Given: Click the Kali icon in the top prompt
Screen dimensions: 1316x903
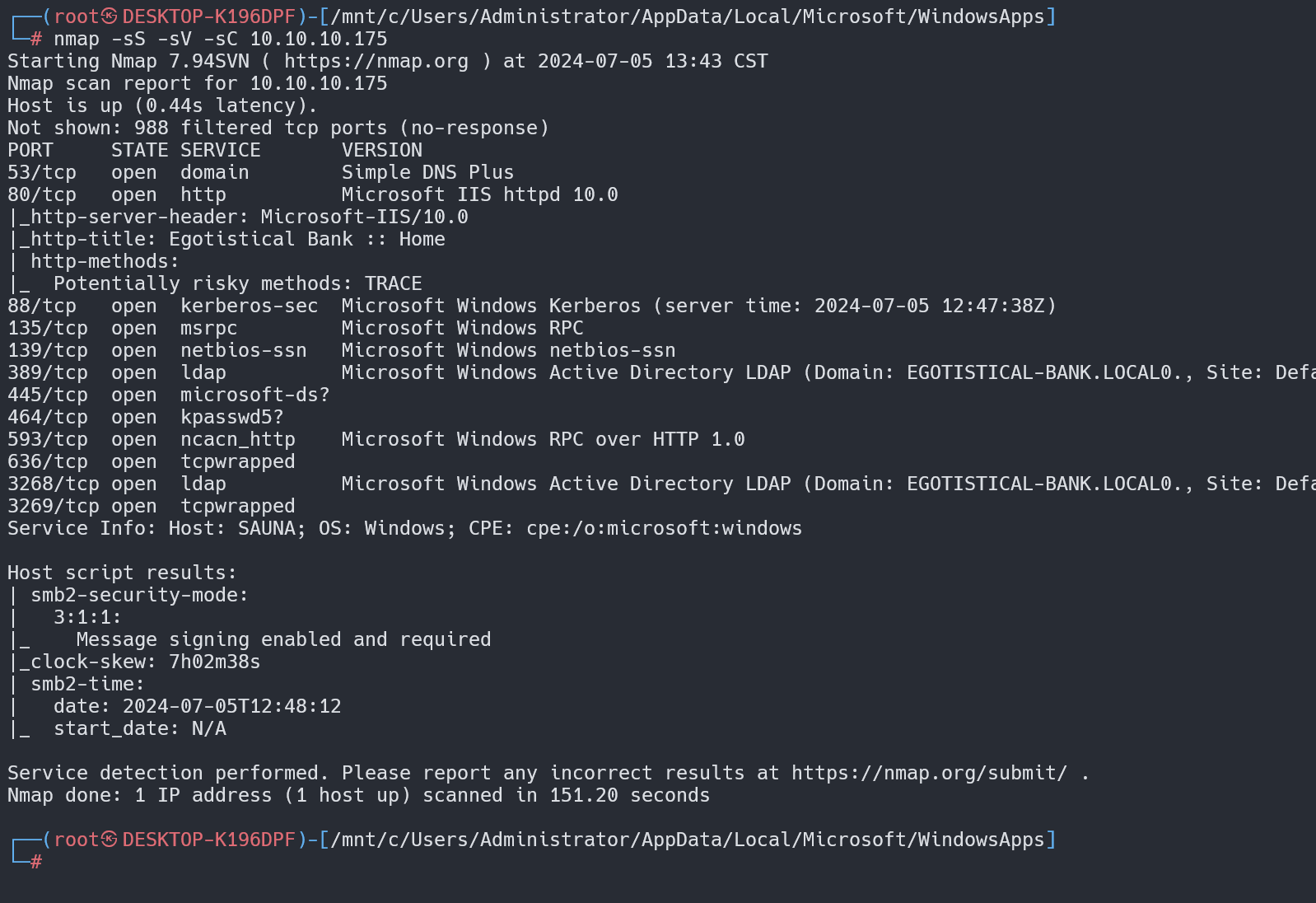Looking at the screenshot, I should pos(110,16).
